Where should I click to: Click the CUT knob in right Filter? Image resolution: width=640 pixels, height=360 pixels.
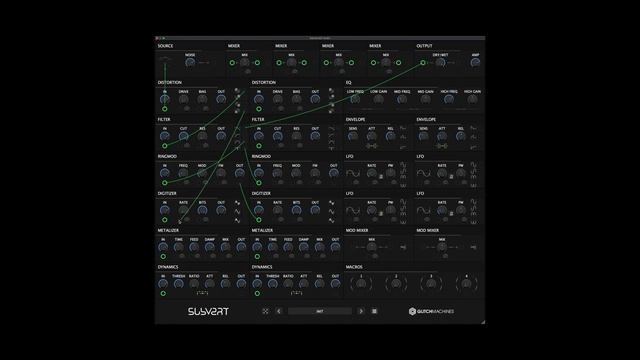click(x=278, y=136)
